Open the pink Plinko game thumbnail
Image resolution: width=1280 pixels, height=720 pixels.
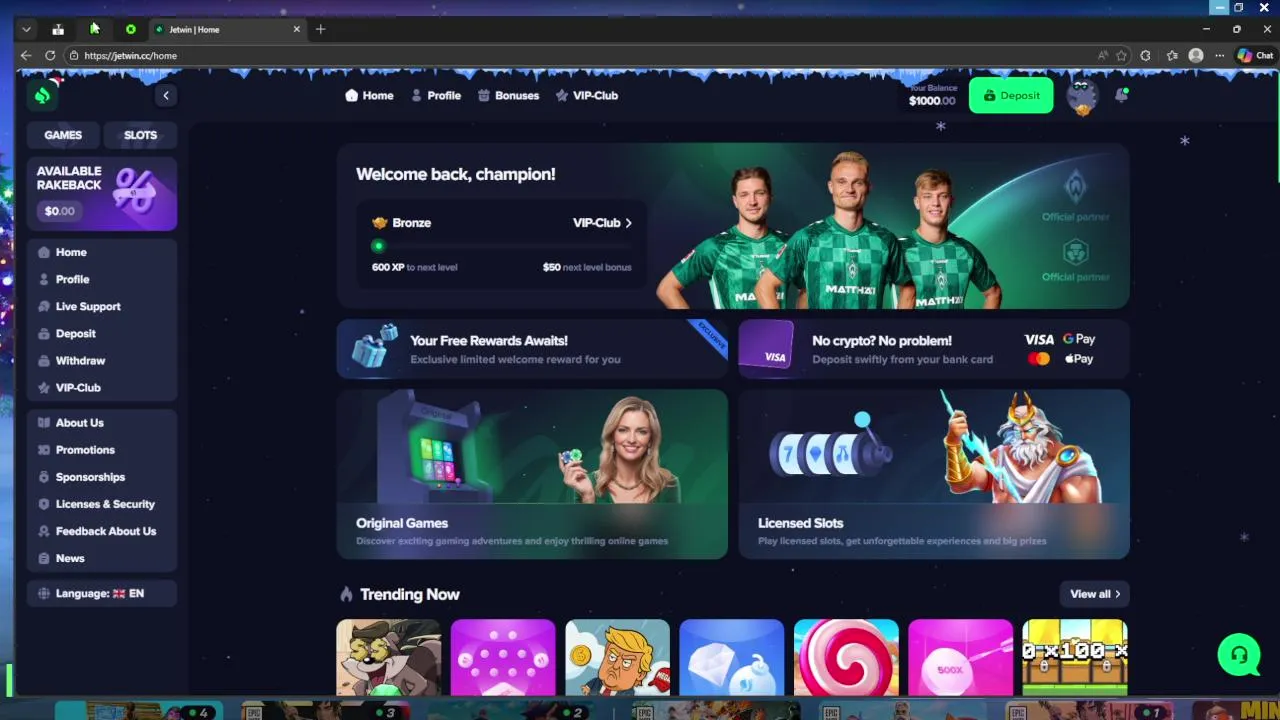[503, 657]
